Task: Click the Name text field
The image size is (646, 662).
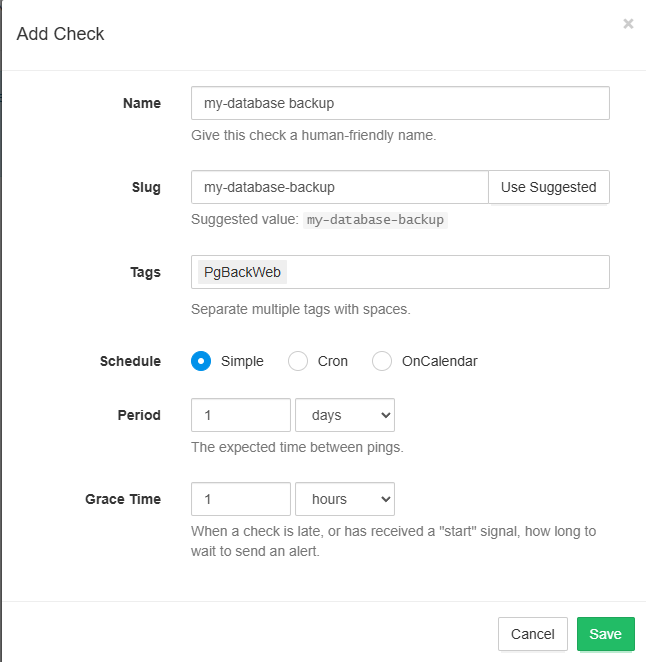Action: (x=400, y=103)
